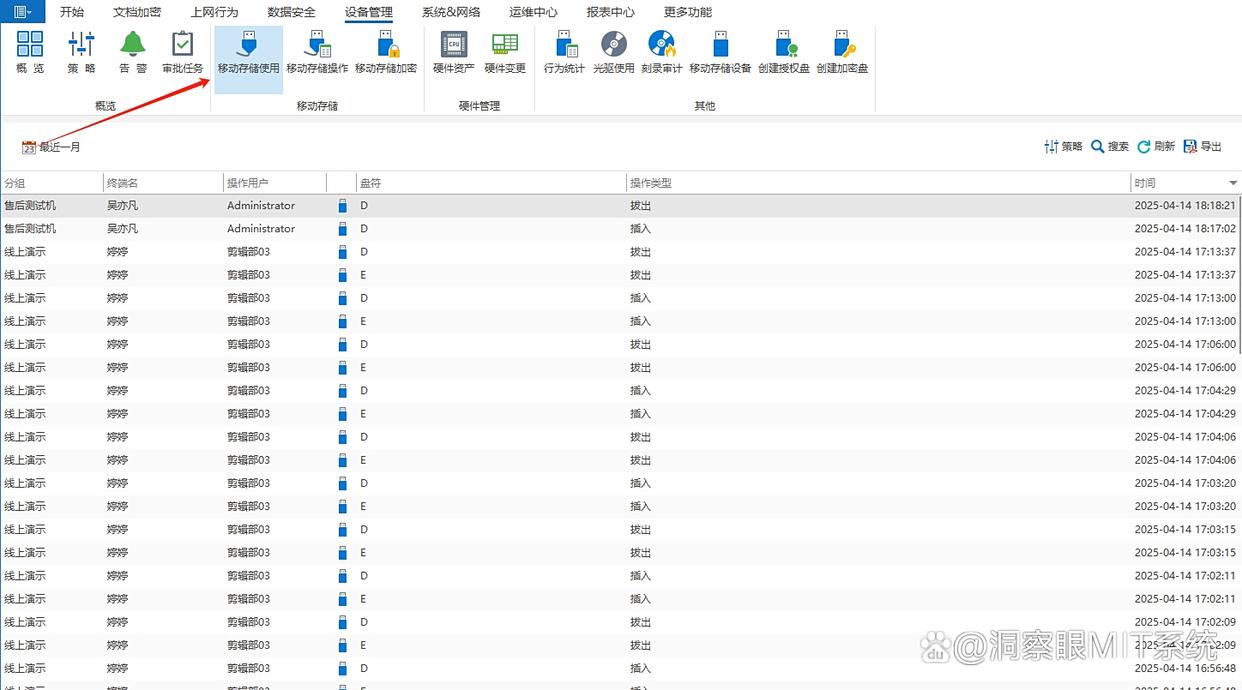Click the time cell 2025-04-14 17:02:11 for drive E

pos(1185,599)
